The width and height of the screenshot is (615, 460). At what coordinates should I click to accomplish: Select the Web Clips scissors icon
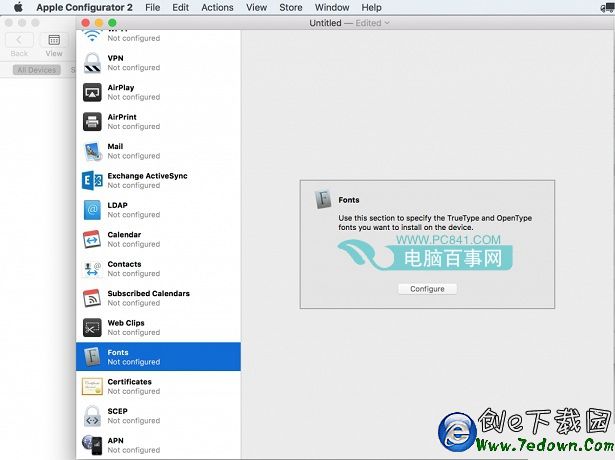92,328
